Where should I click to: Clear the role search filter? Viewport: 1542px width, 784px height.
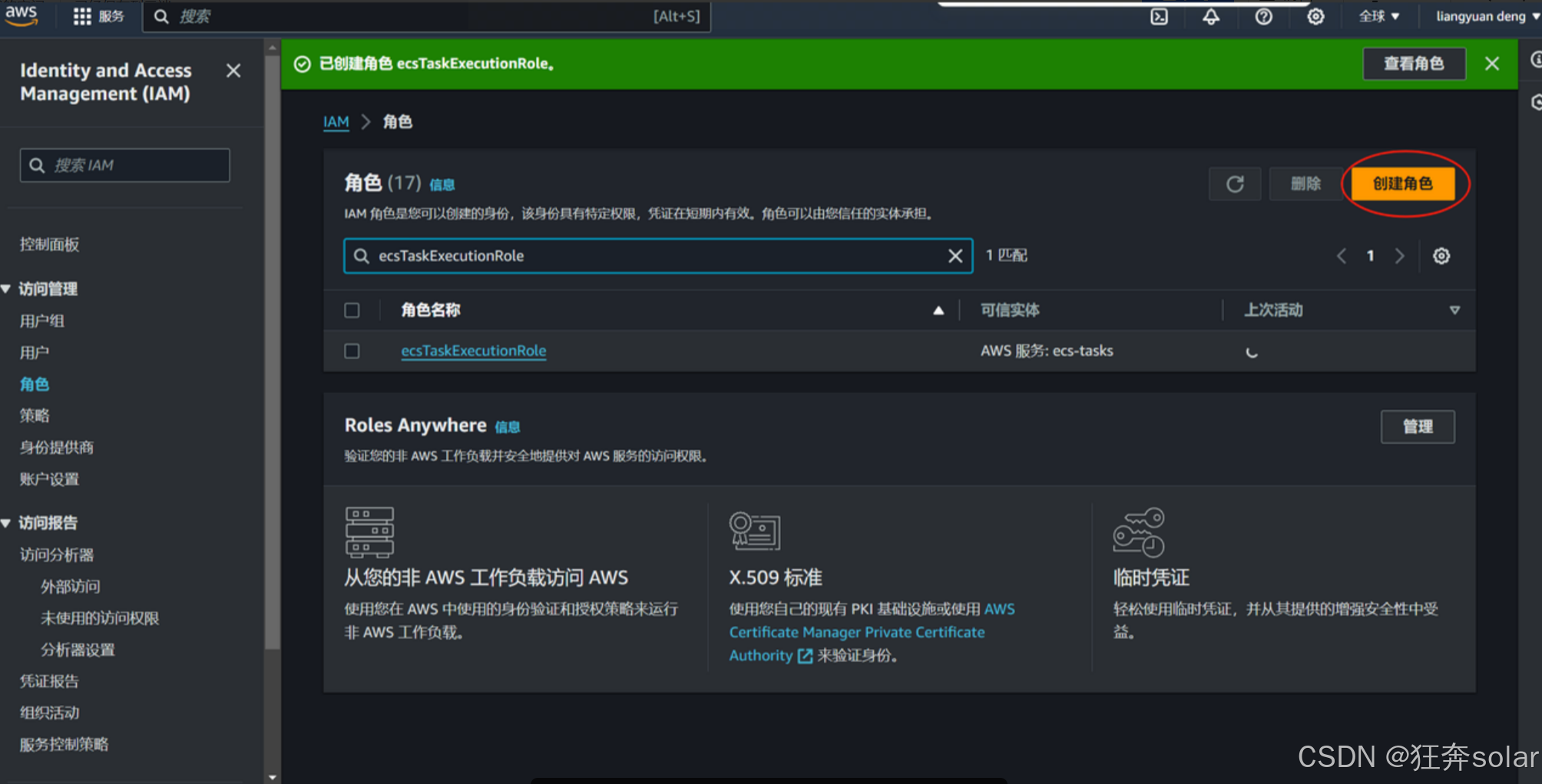(955, 256)
